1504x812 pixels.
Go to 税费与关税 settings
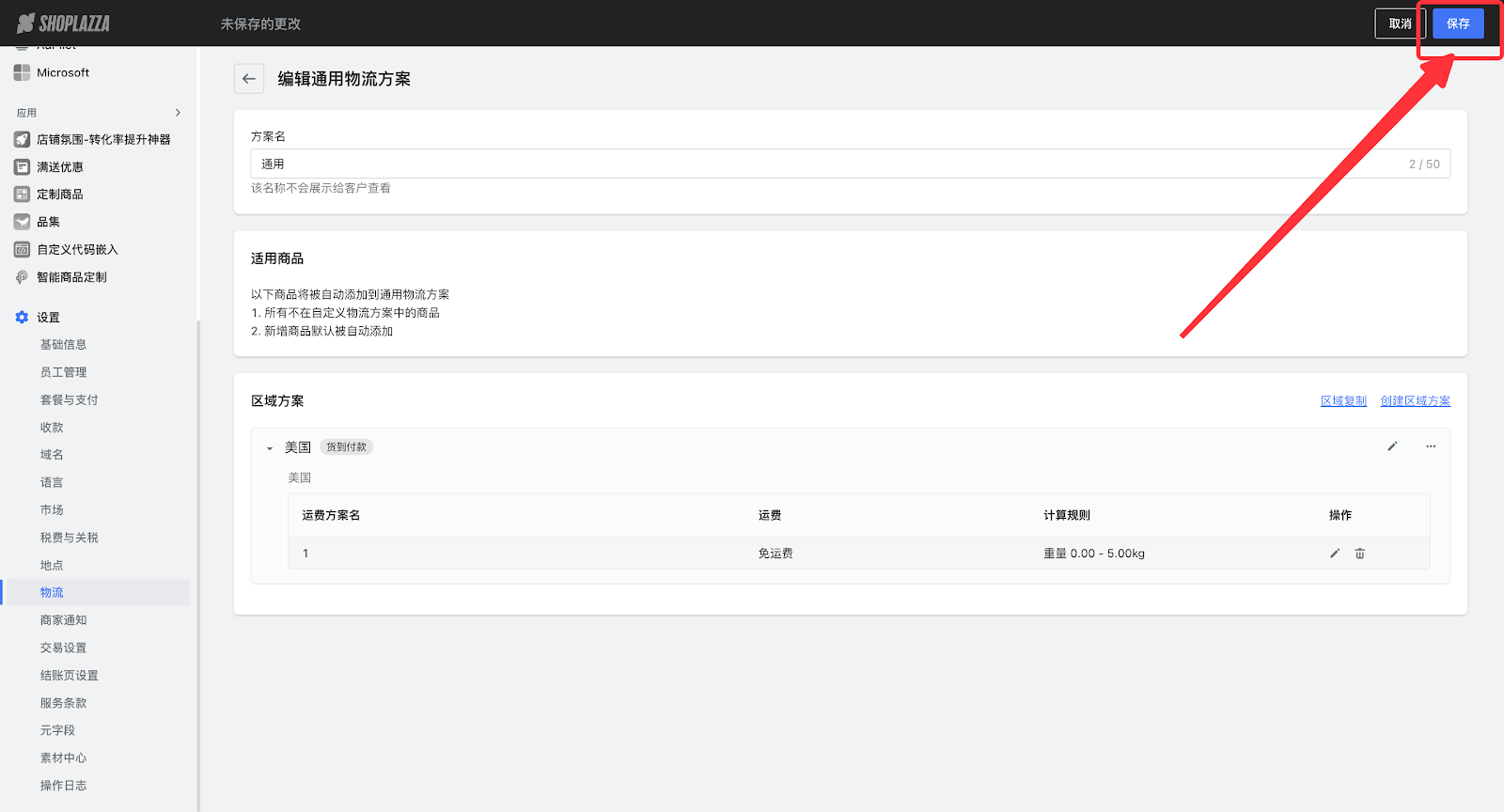[69, 538]
